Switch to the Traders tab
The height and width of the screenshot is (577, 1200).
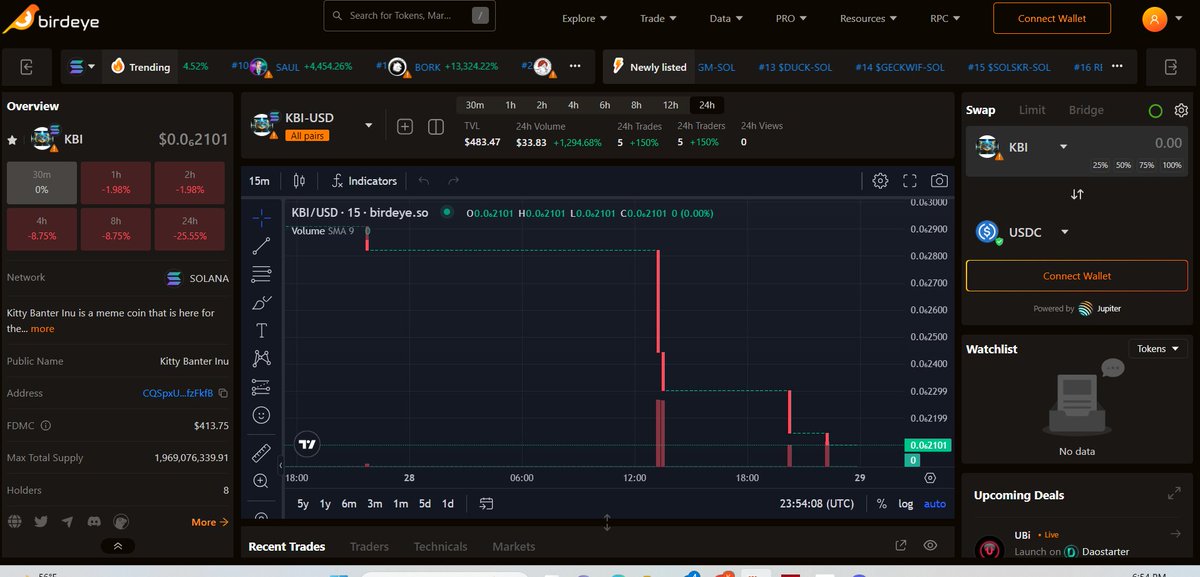tap(369, 547)
